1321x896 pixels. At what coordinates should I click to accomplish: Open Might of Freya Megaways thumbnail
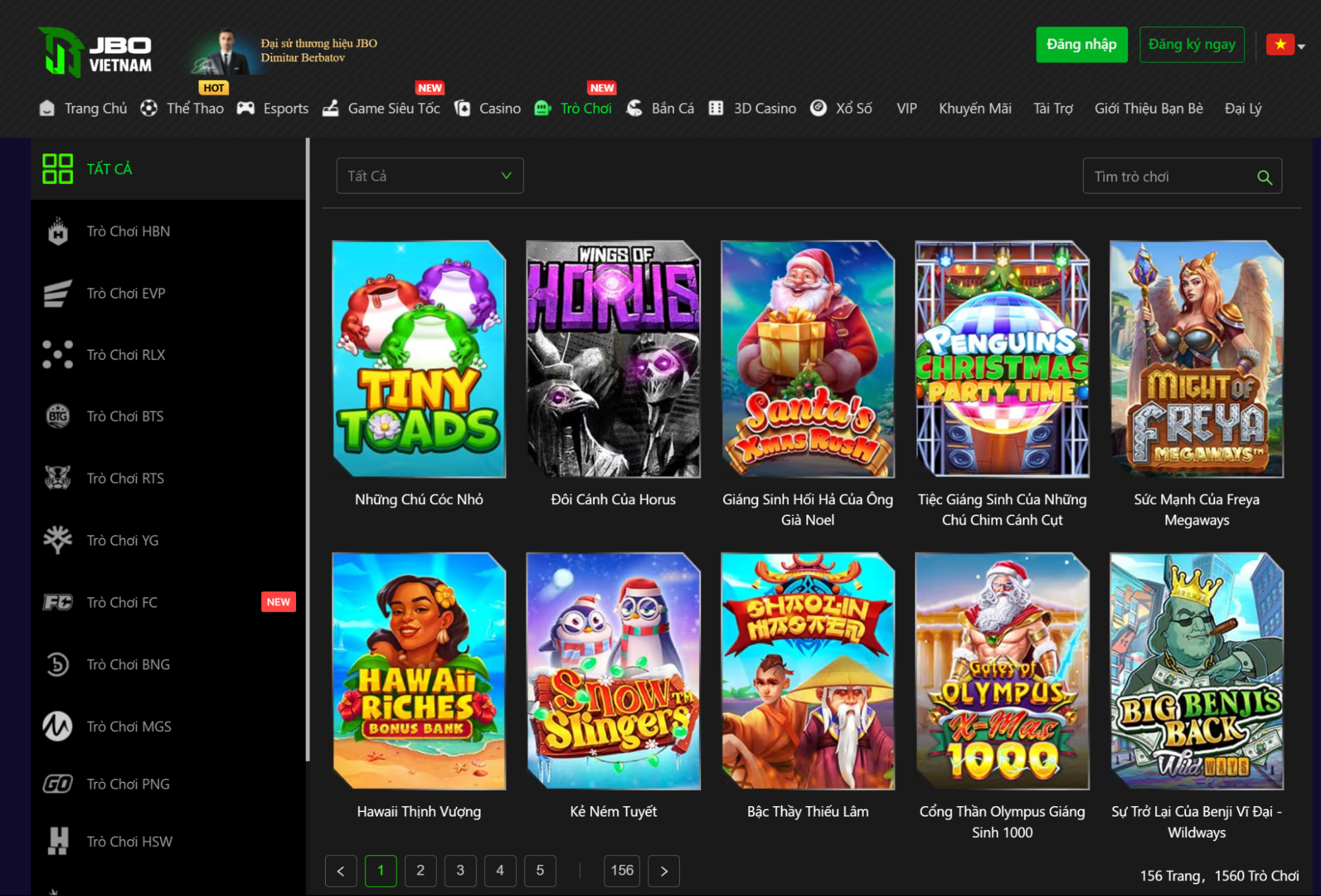point(1197,359)
